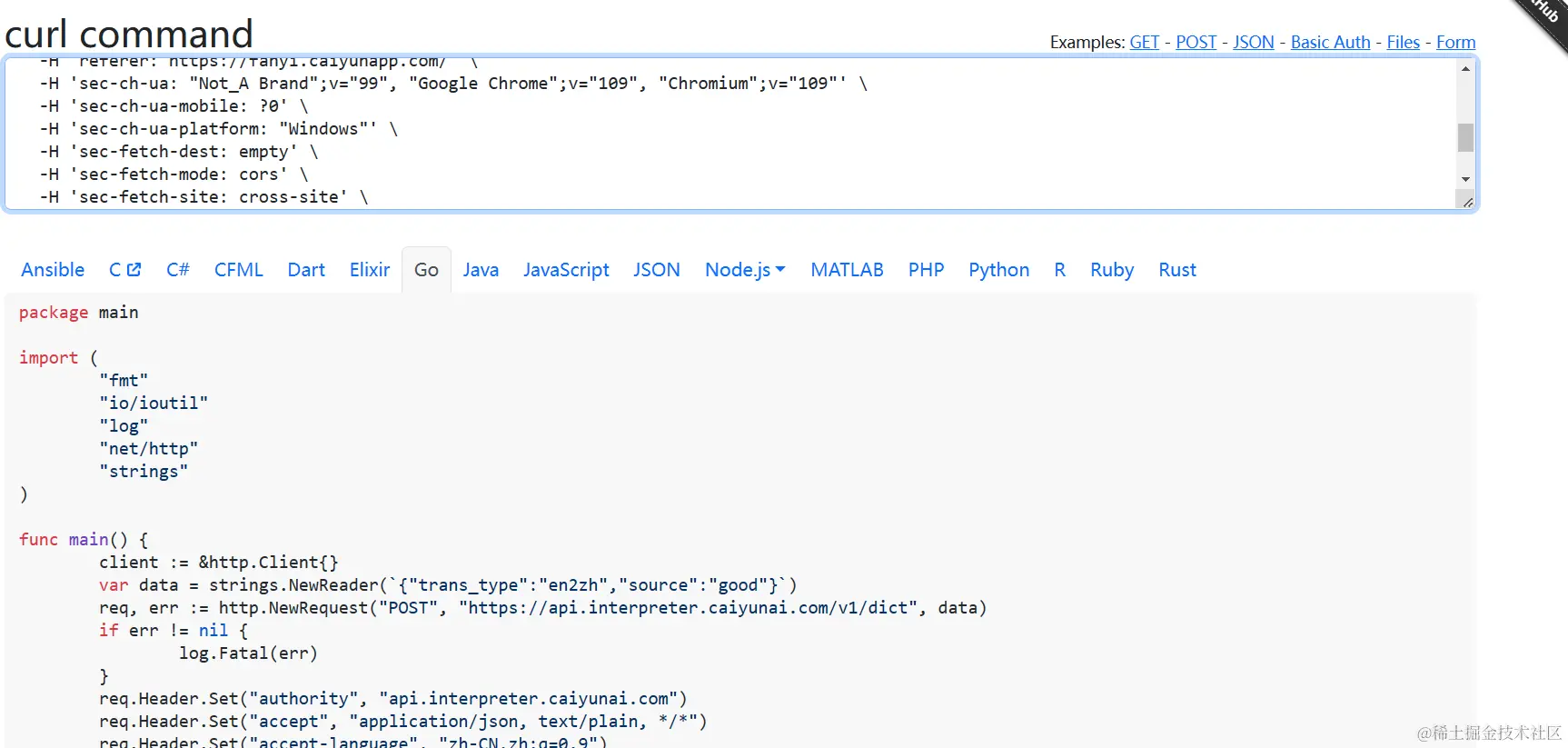Click the curl command scrollbar thumb

[1465, 137]
